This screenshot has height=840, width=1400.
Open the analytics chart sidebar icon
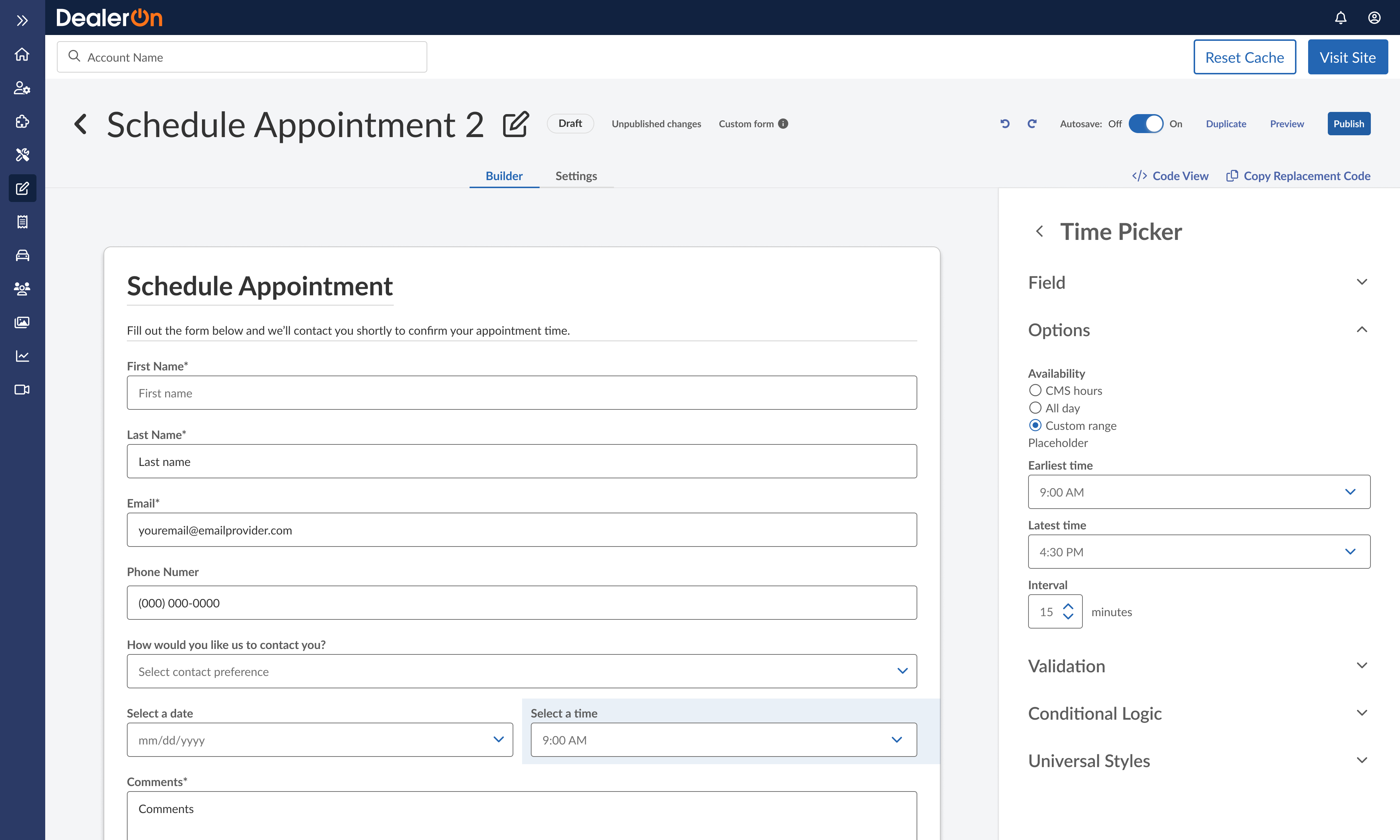click(x=22, y=355)
